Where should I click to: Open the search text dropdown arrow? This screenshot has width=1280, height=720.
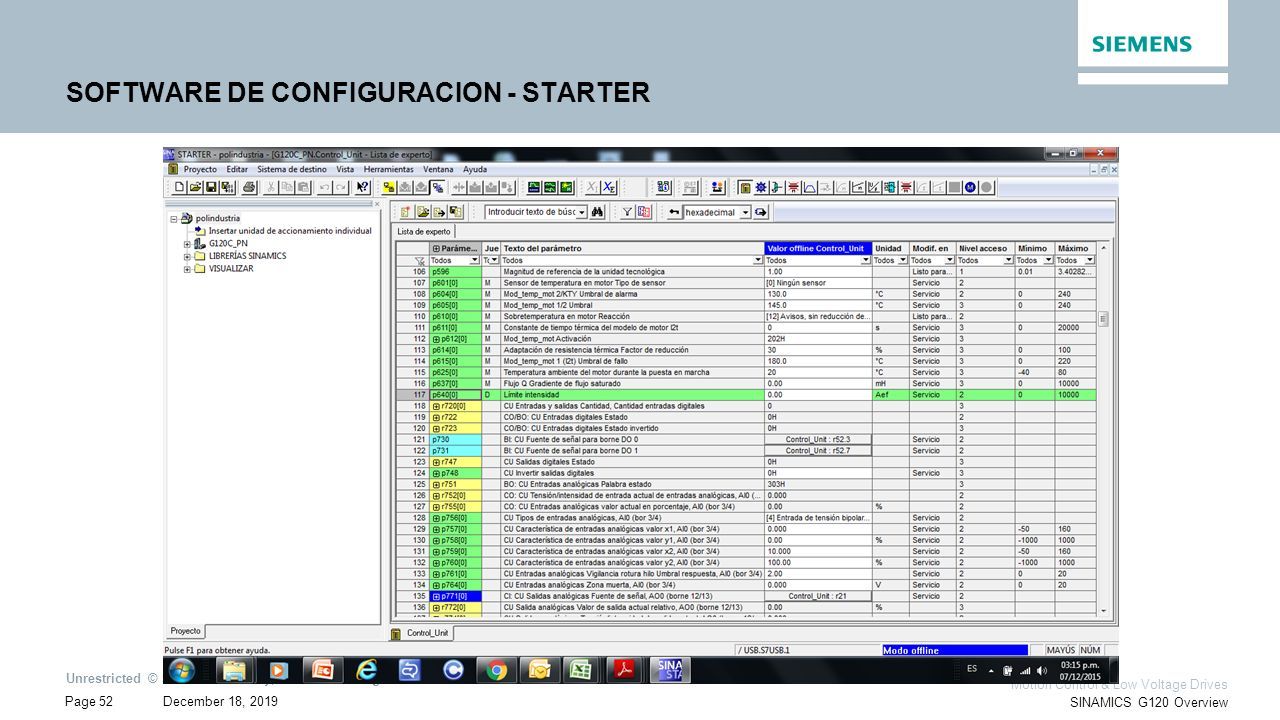583,212
